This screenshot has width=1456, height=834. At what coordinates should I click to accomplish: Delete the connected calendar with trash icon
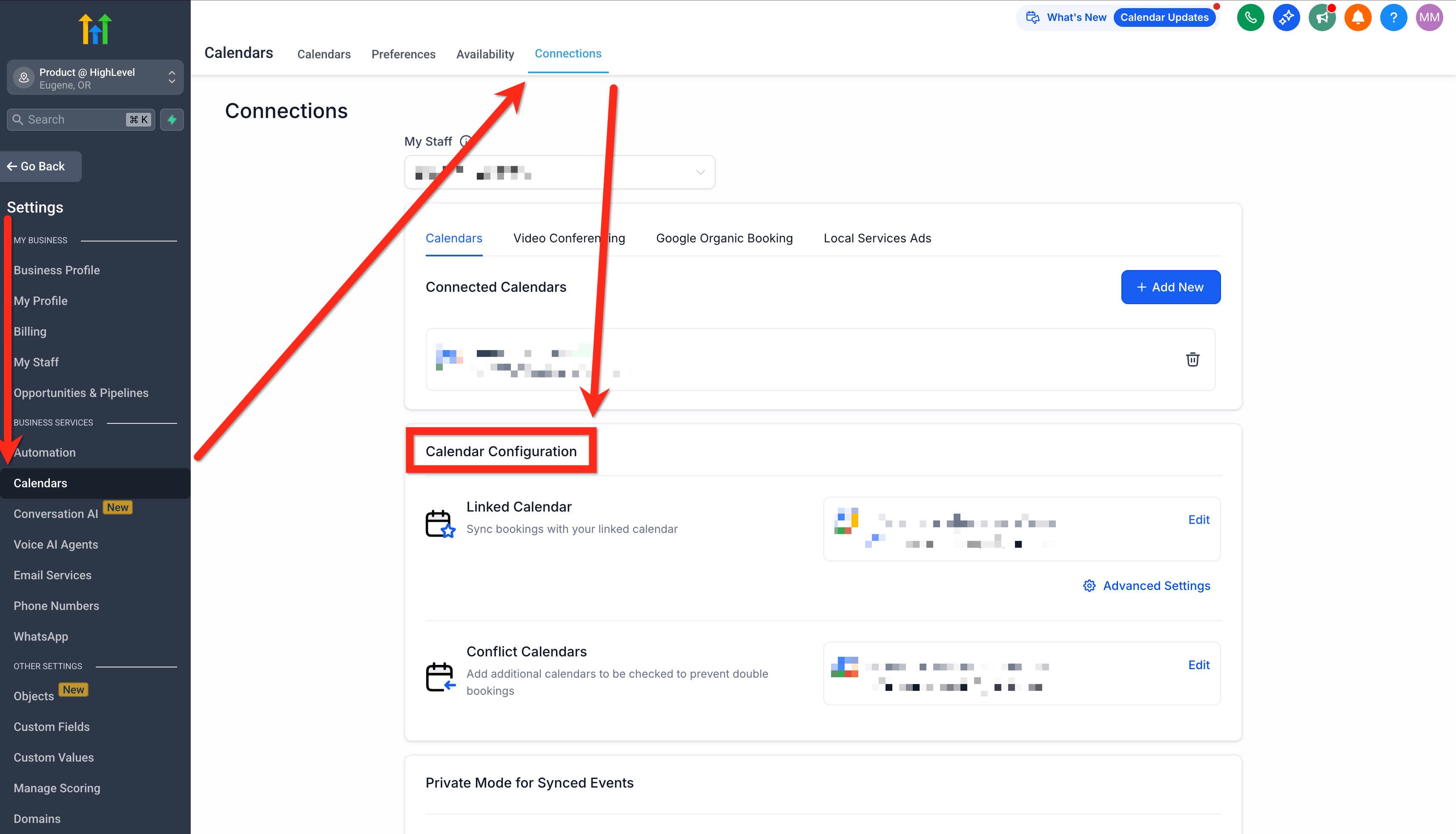pos(1192,359)
